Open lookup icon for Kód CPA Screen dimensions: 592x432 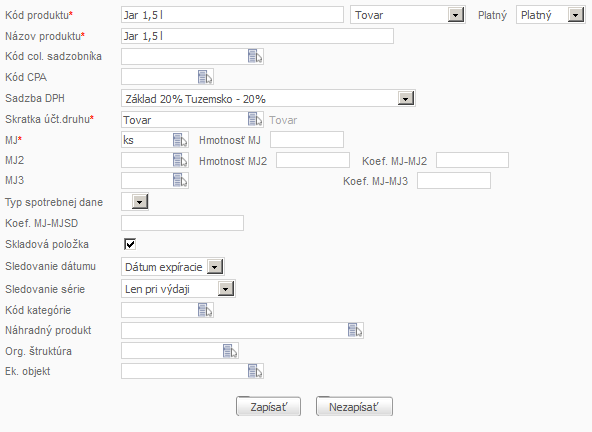[x=205, y=77]
